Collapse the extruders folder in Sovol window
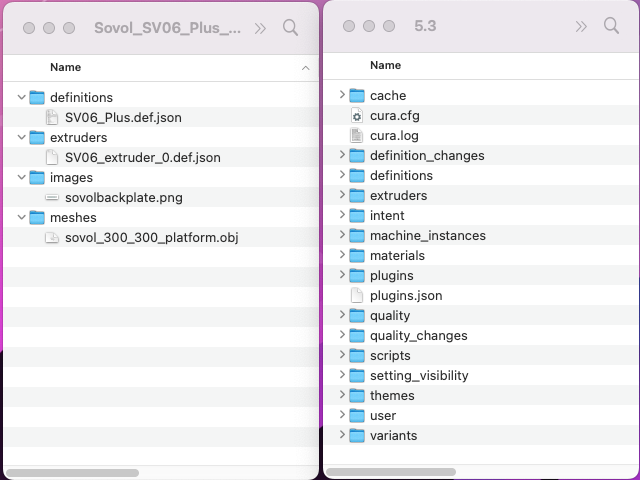This screenshot has width=640, height=480. coord(22,138)
